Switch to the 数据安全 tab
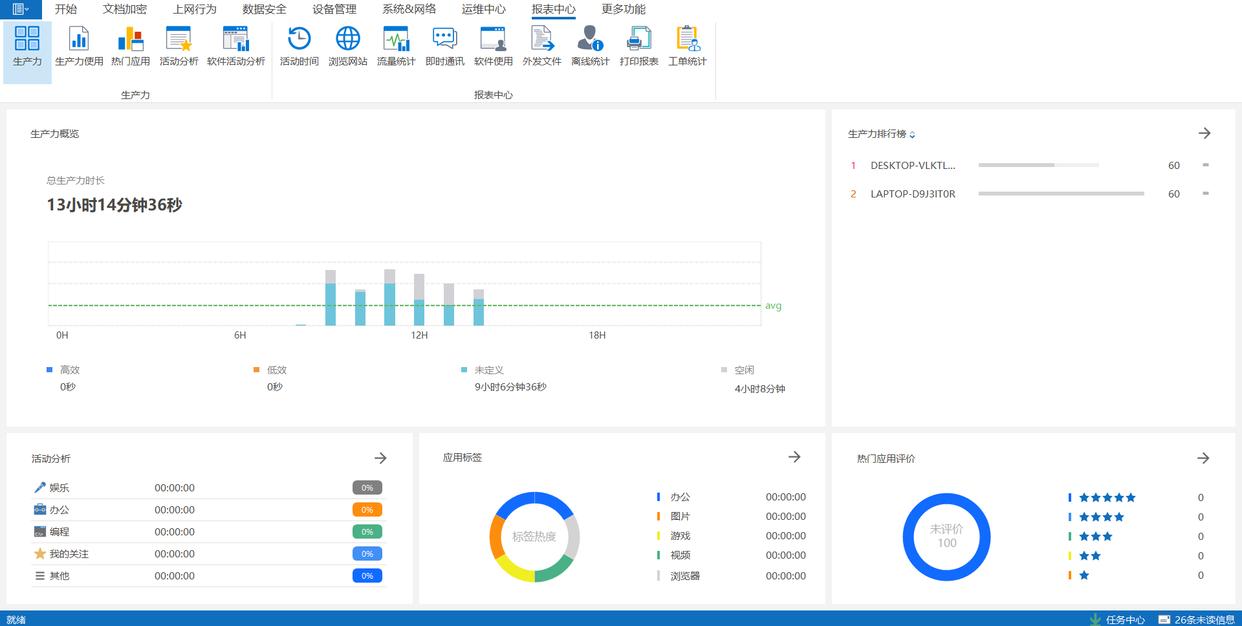The image size is (1242, 626). (x=264, y=9)
